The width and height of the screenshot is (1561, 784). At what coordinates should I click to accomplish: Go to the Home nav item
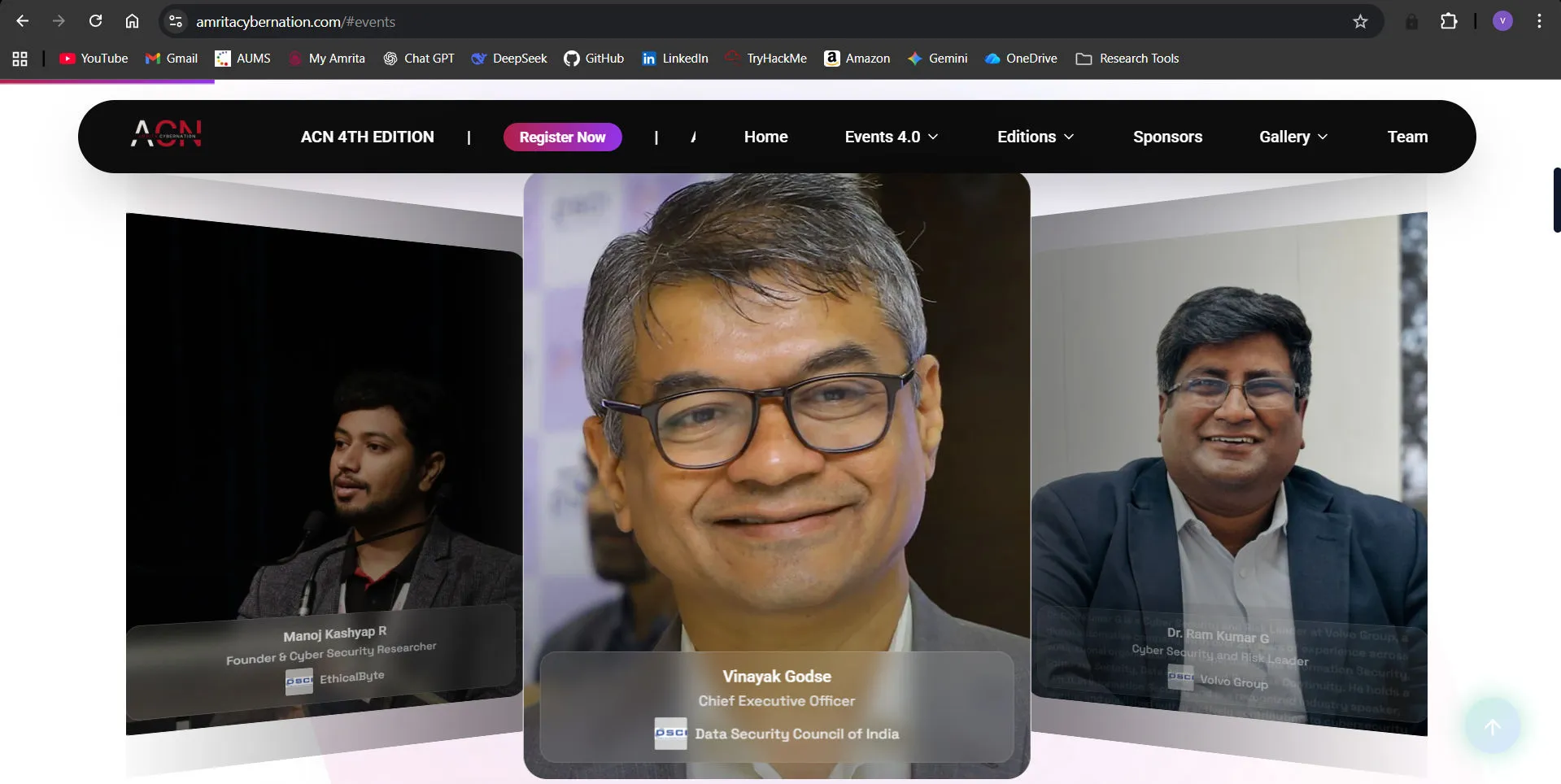(x=765, y=137)
